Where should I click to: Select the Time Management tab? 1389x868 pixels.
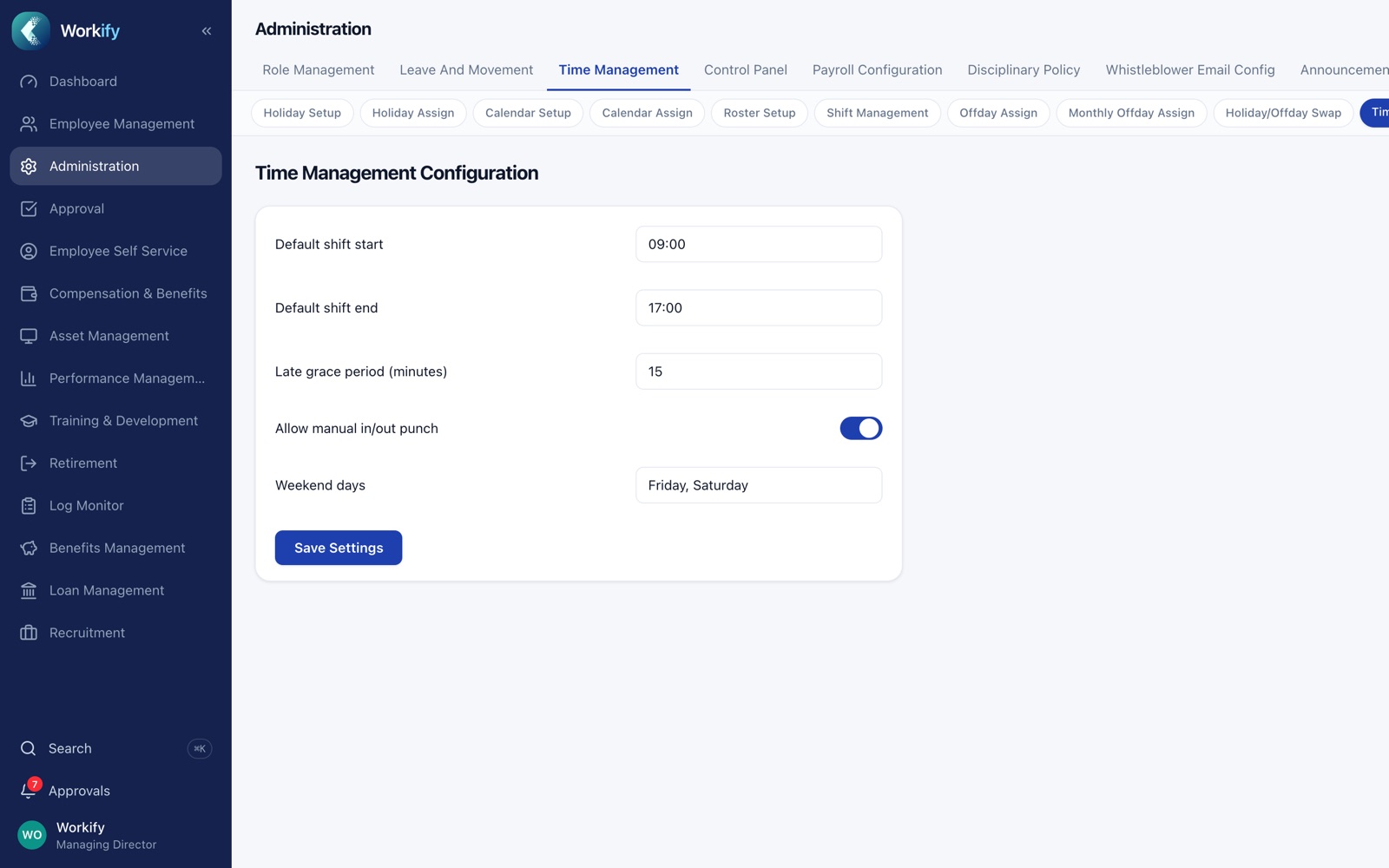[x=618, y=70]
